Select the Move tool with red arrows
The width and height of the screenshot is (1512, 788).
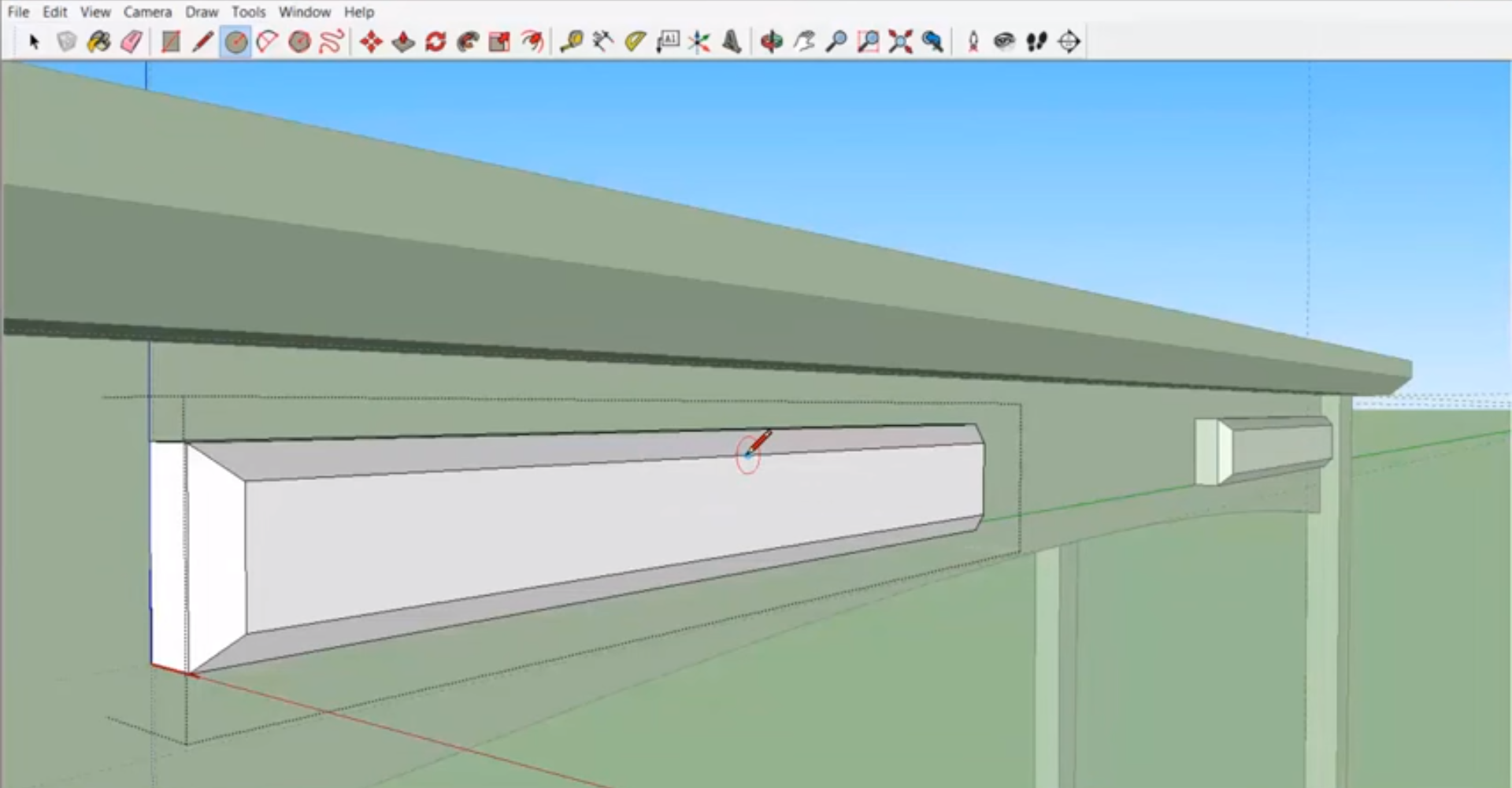coord(371,42)
